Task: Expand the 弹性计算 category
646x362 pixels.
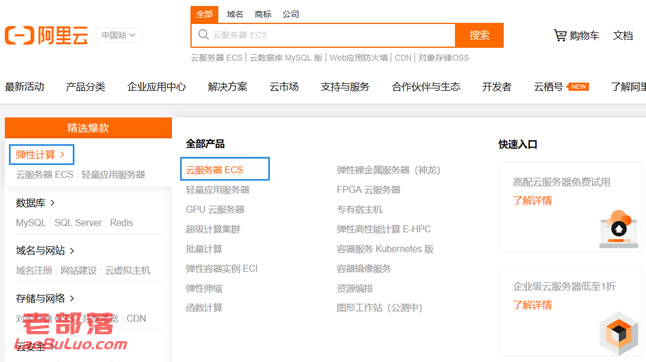Action: pos(41,154)
